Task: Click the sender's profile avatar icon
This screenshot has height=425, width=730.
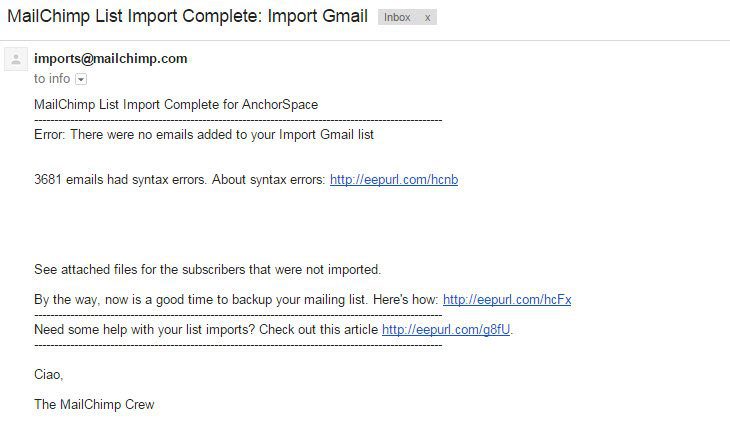Action: [x=15, y=60]
